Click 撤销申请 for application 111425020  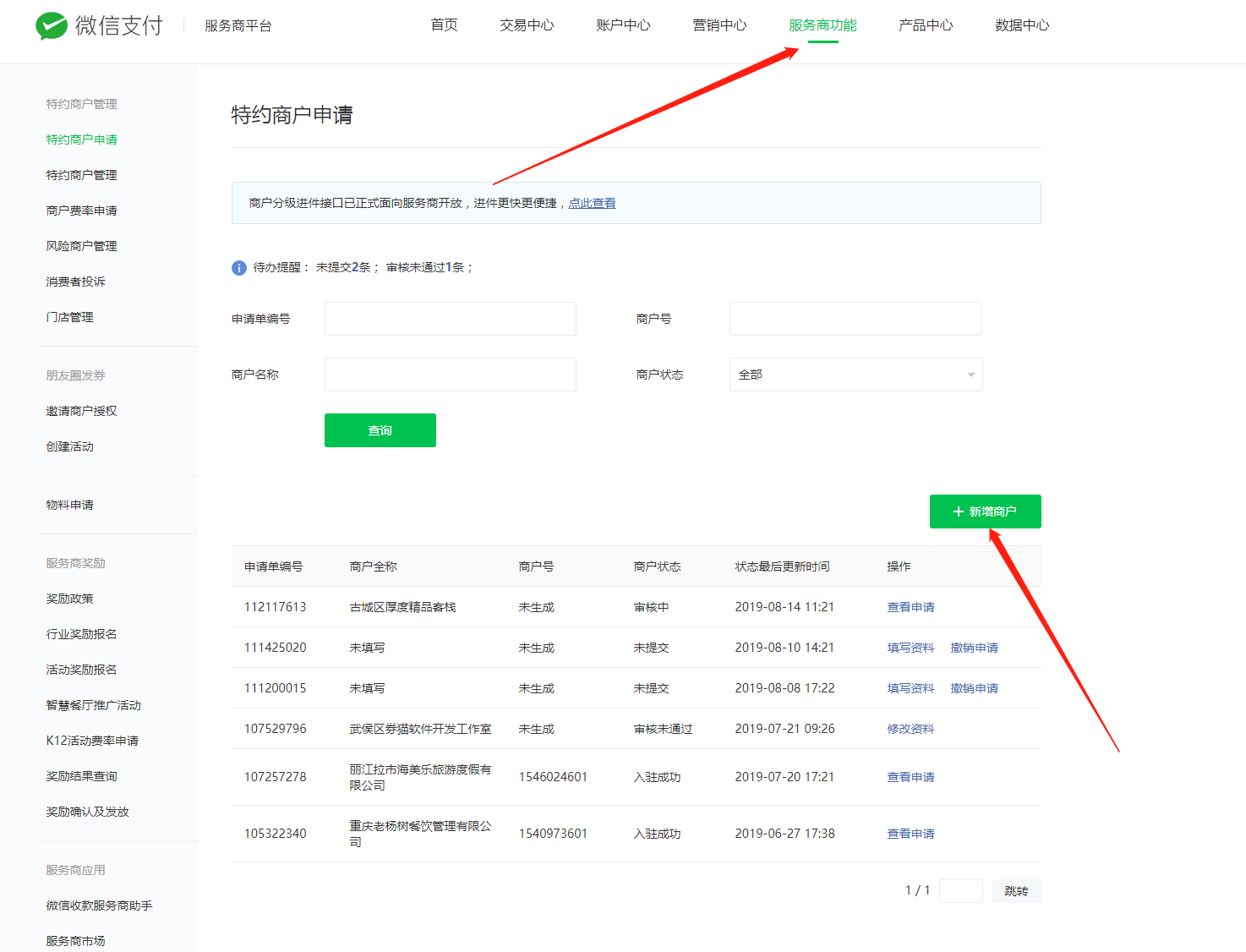tap(974, 648)
